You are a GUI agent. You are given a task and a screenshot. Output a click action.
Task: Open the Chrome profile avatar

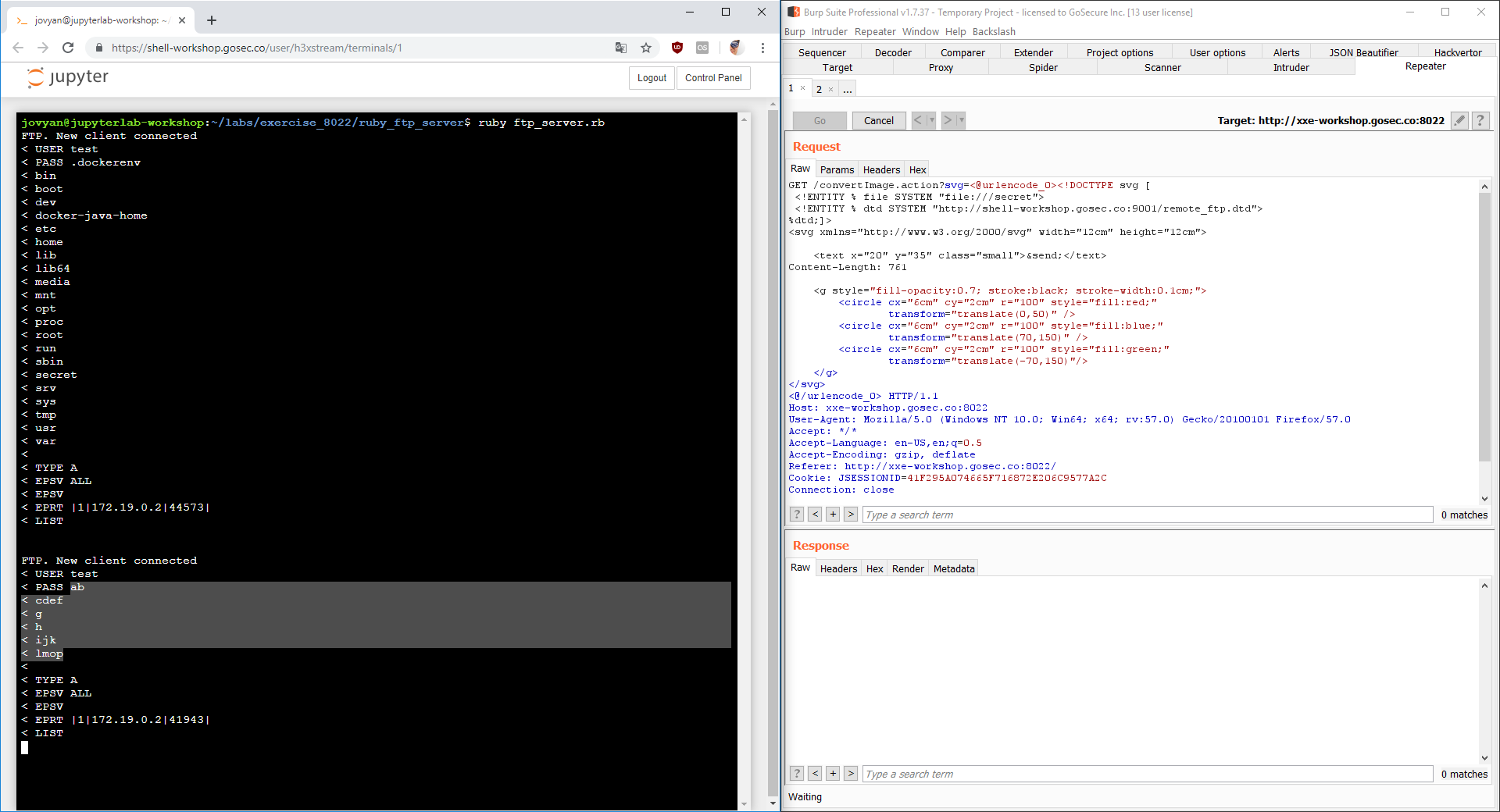[x=735, y=48]
